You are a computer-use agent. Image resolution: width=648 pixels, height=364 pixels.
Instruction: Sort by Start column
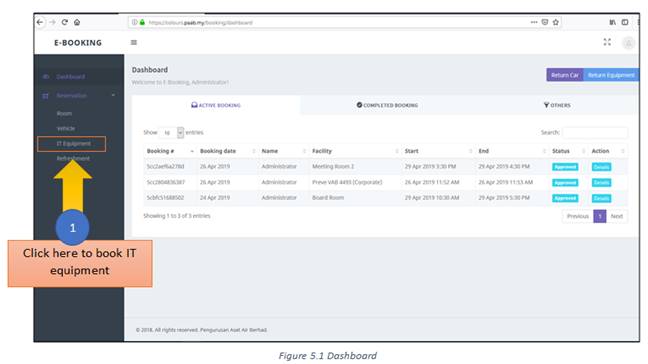click(438, 151)
